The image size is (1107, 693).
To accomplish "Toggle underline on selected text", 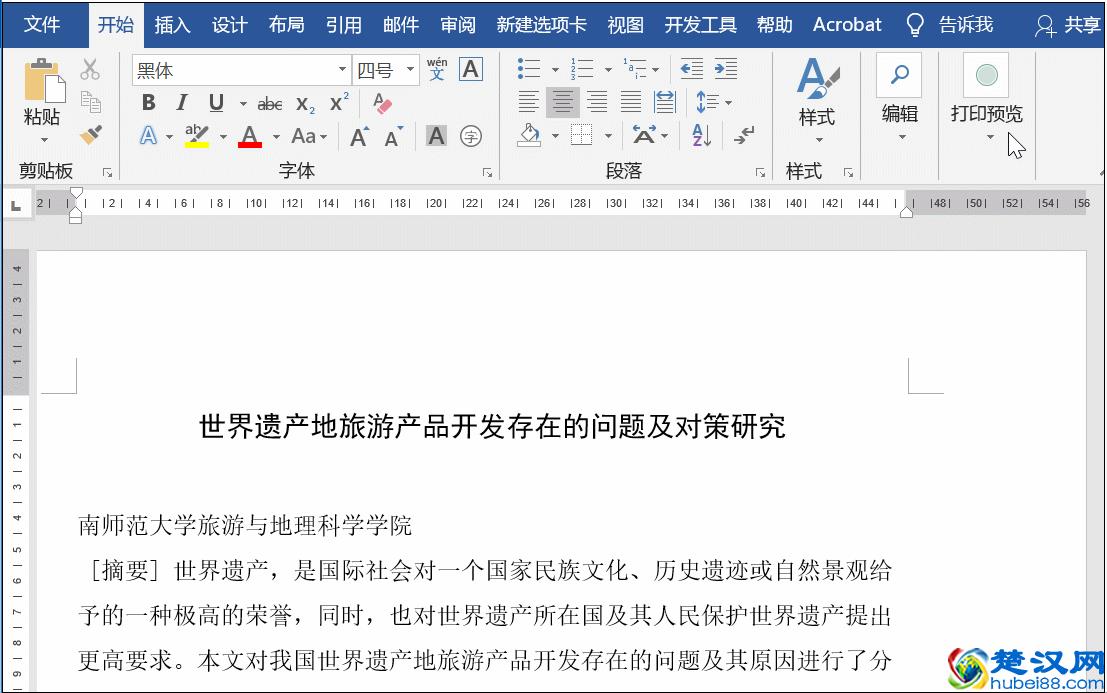I will pos(216,103).
